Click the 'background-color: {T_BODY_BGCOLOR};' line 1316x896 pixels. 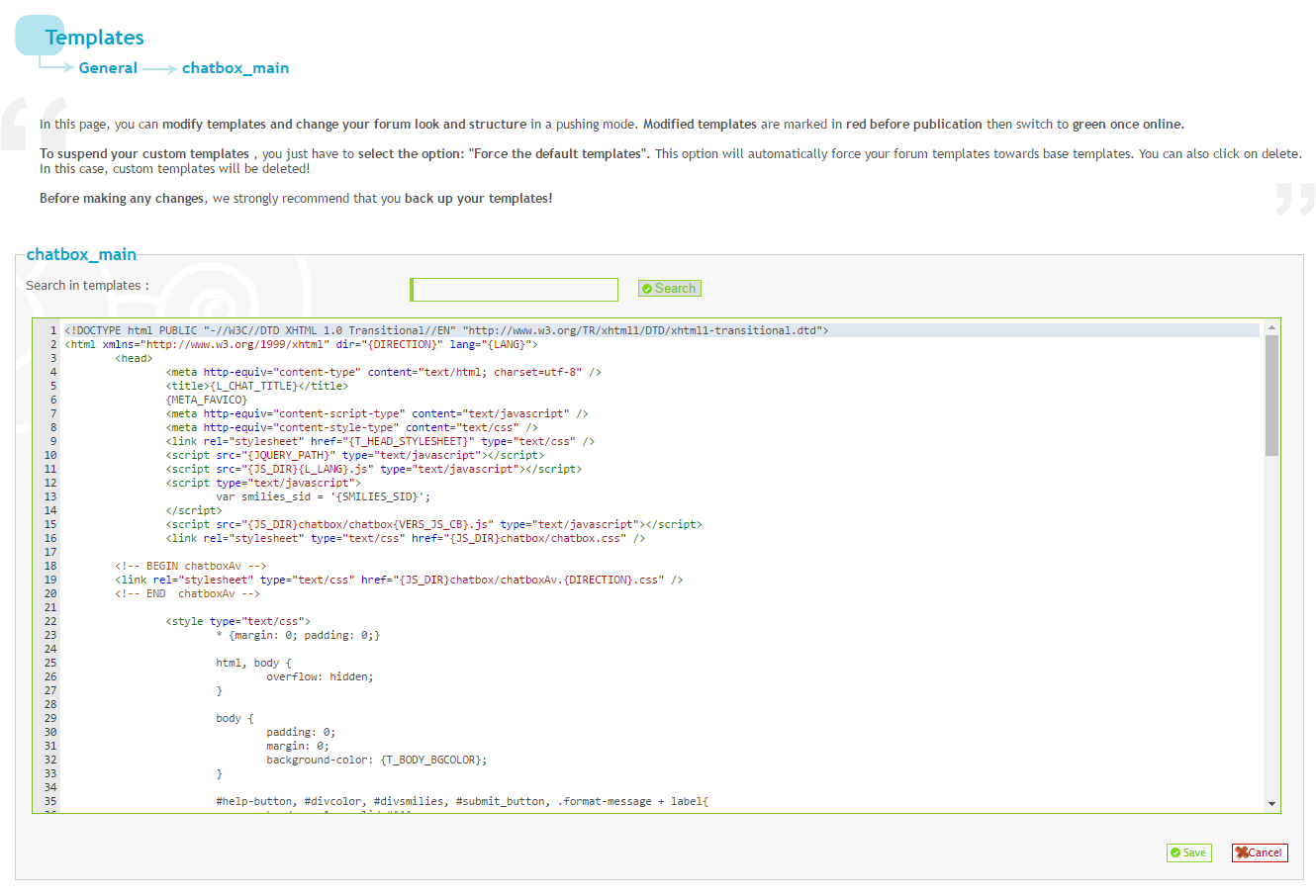(377, 760)
